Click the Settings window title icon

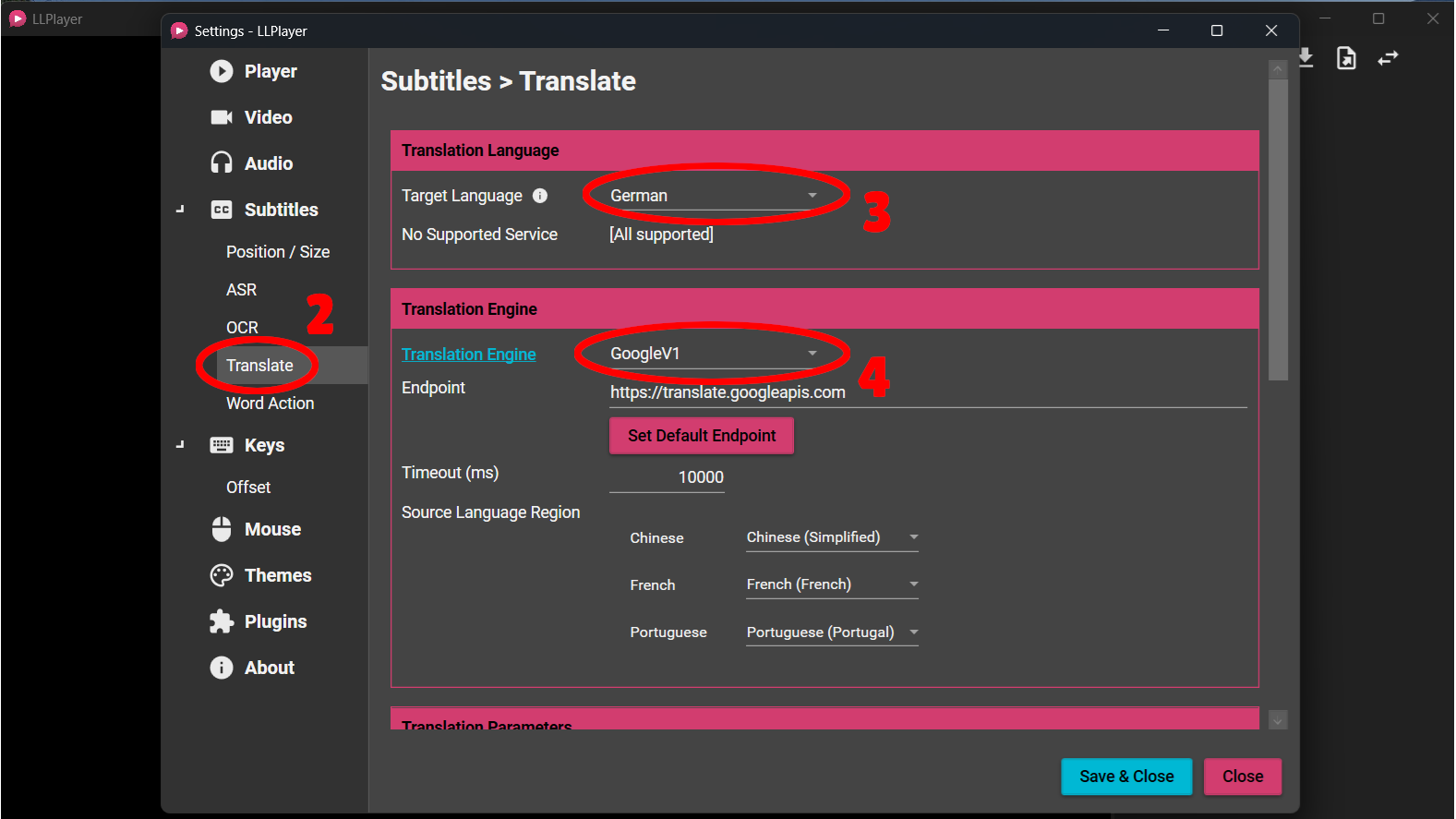[179, 30]
